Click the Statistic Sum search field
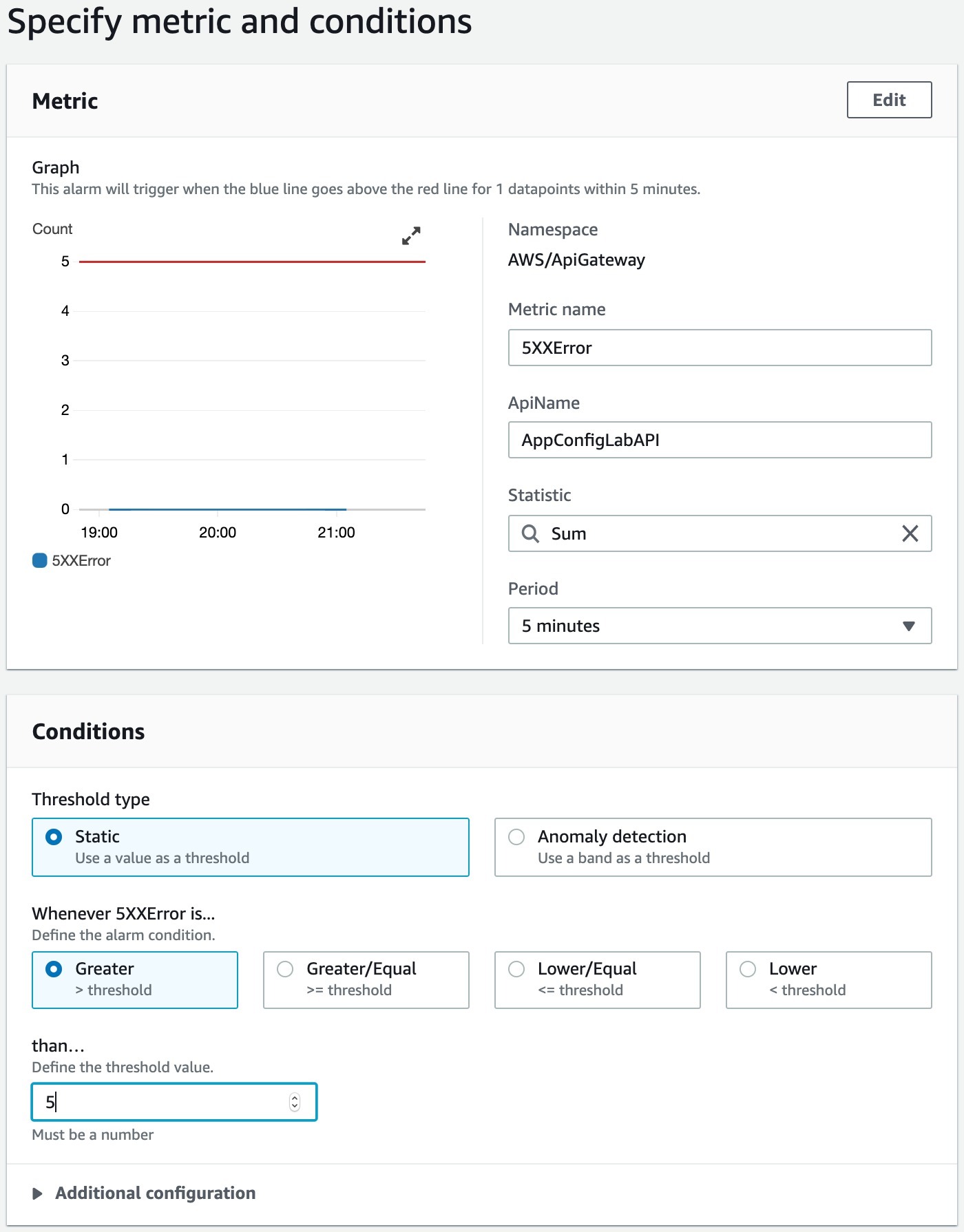This screenshot has width=964, height=1232. [x=720, y=533]
